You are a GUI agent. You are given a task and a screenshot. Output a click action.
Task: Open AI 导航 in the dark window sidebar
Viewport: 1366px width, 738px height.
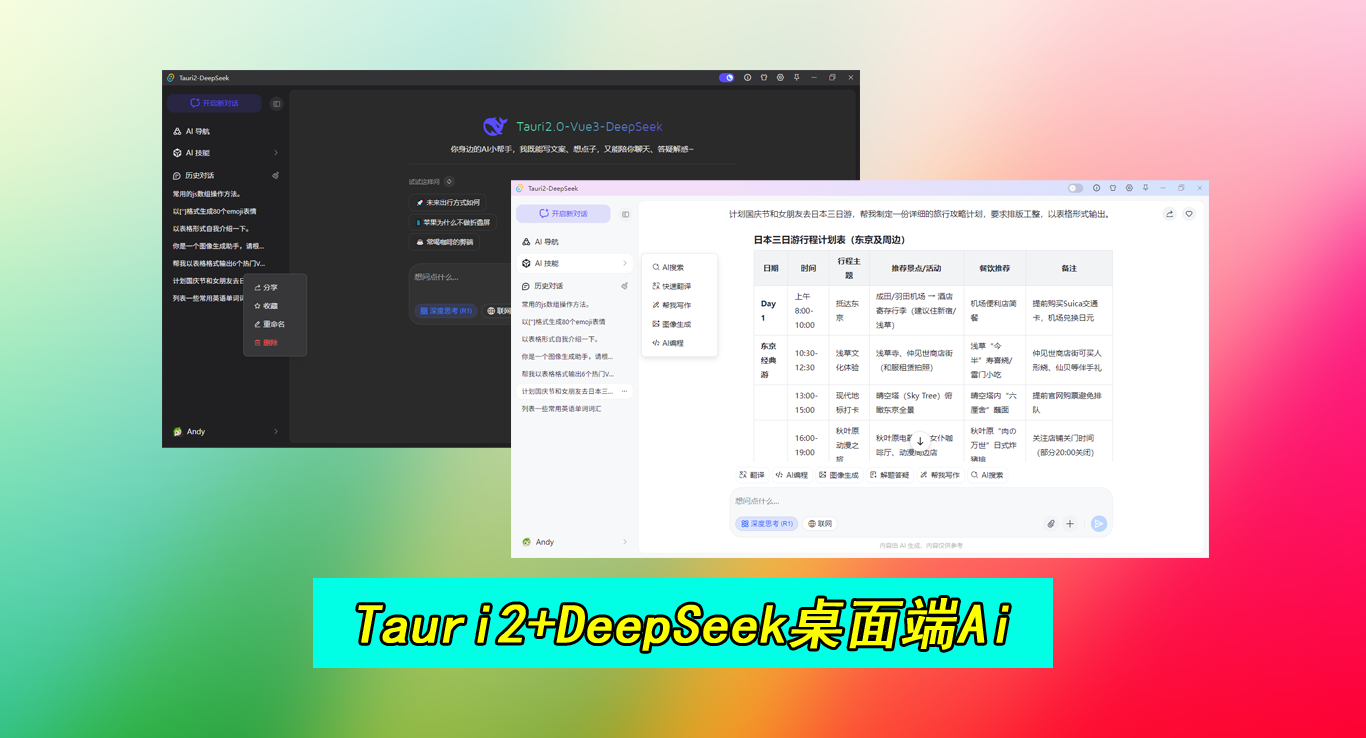point(226,131)
